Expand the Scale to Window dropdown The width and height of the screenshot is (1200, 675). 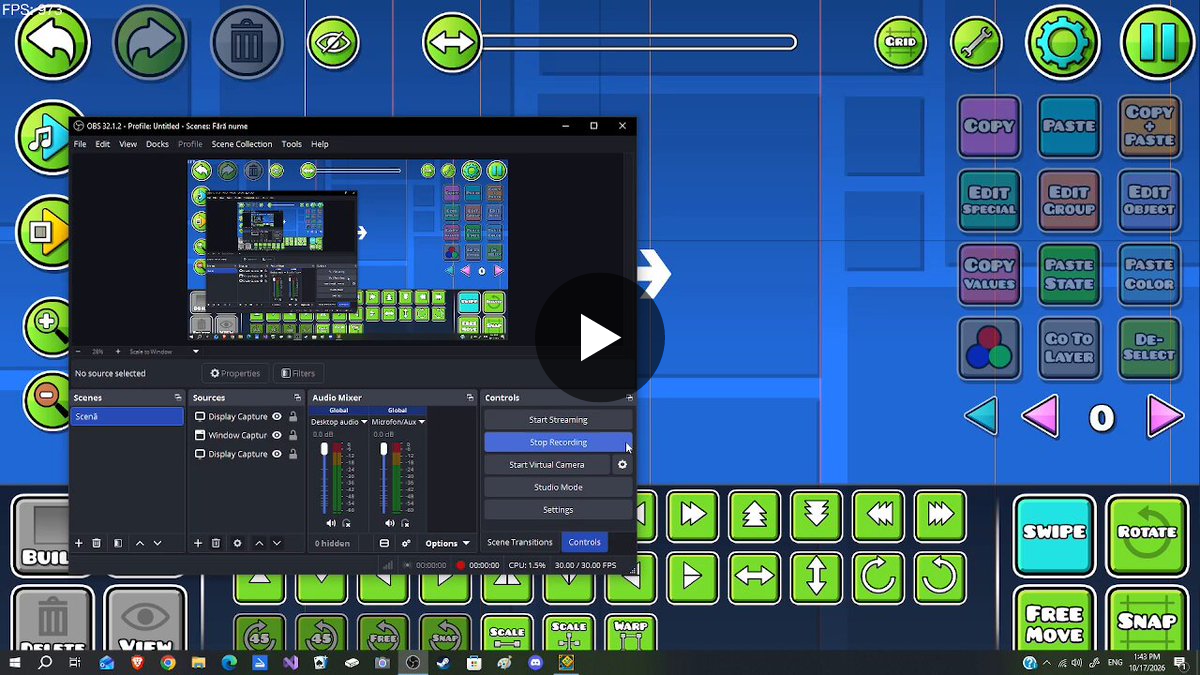click(x=163, y=352)
